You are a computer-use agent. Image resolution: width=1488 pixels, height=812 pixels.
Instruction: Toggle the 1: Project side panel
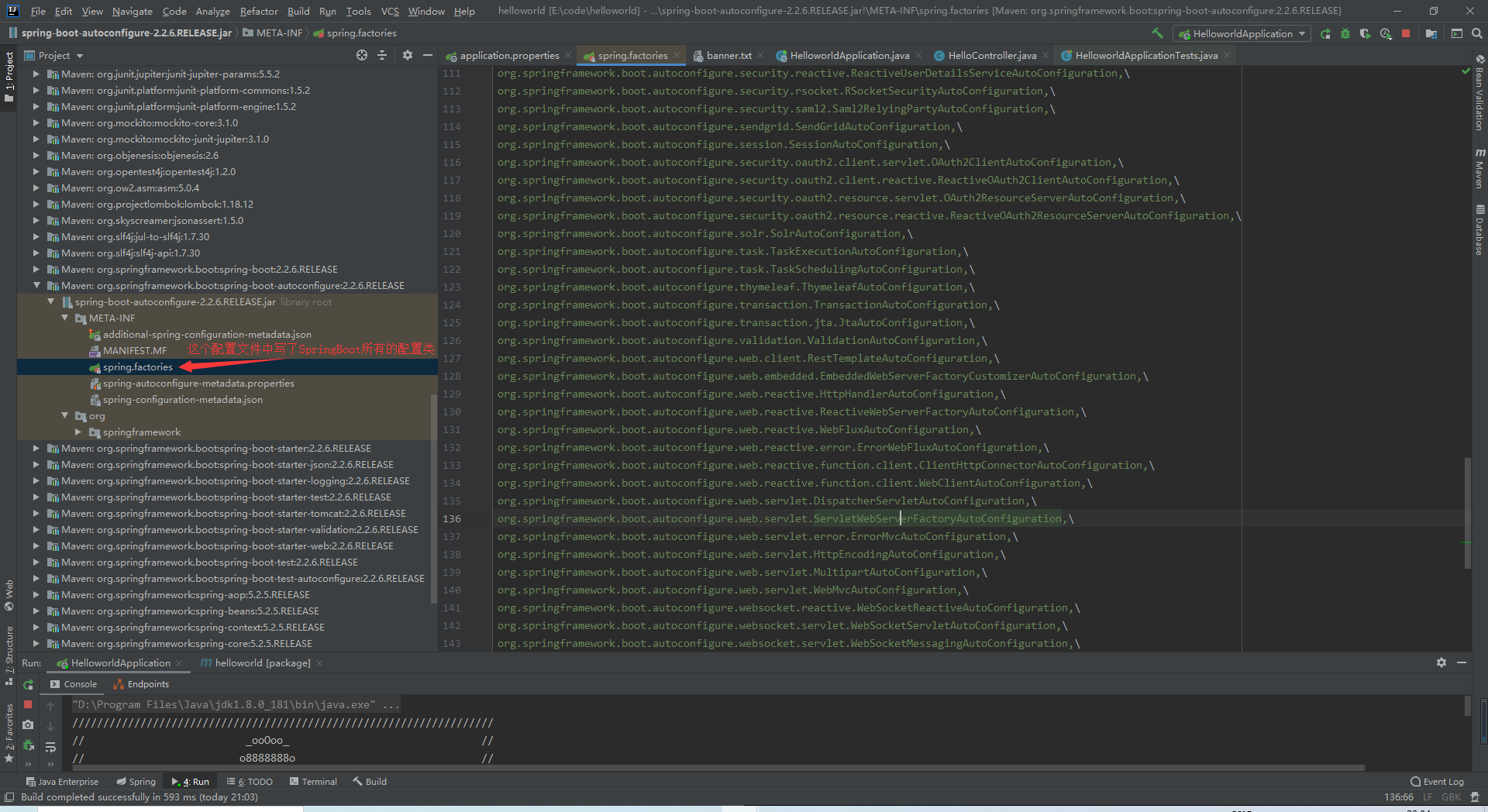(9, 77)
